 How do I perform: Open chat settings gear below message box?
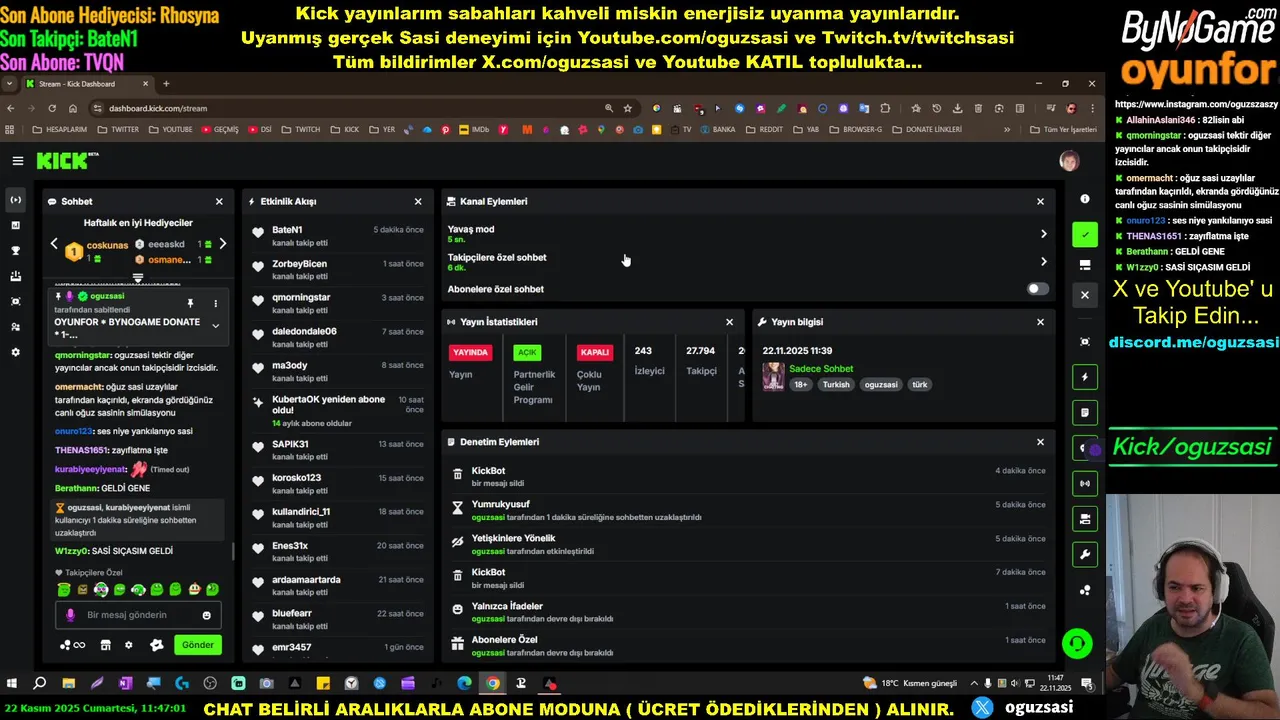click(x=128, y=645)
